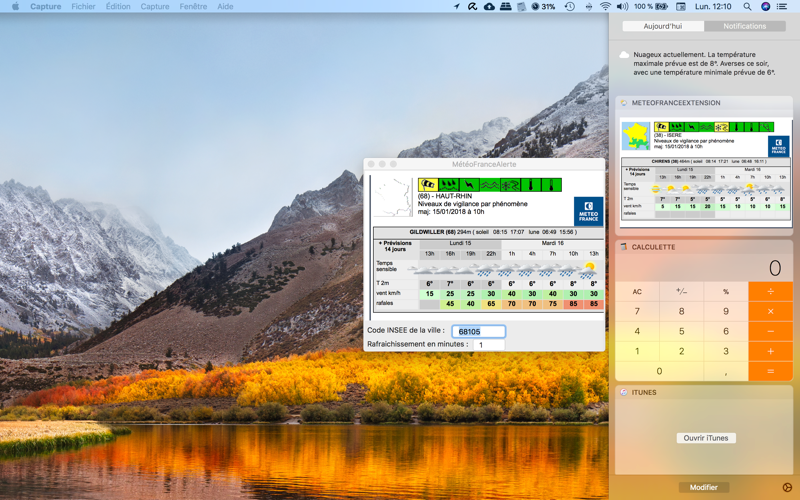Image resolution: width=800 pixels, height=500 pixels.
Task: Click the Météo France logo in alert window
Action: click(588, 211)
